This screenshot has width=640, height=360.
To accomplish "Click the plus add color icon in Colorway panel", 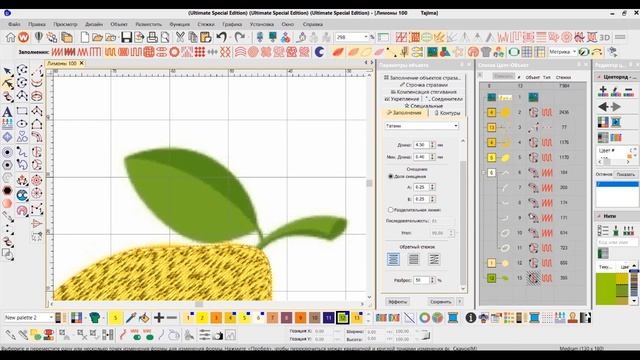I will [603, 91].
